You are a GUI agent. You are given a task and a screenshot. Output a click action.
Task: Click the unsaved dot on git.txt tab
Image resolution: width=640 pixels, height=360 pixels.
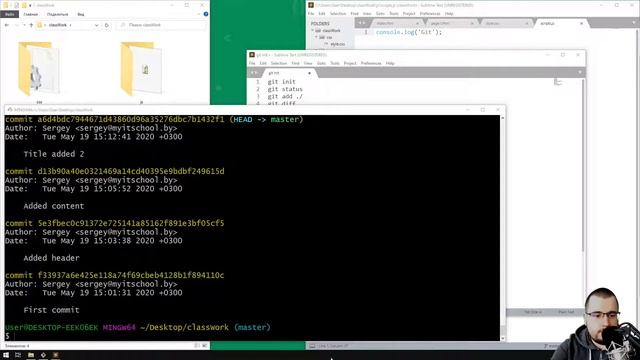click(x=309, y=73)
